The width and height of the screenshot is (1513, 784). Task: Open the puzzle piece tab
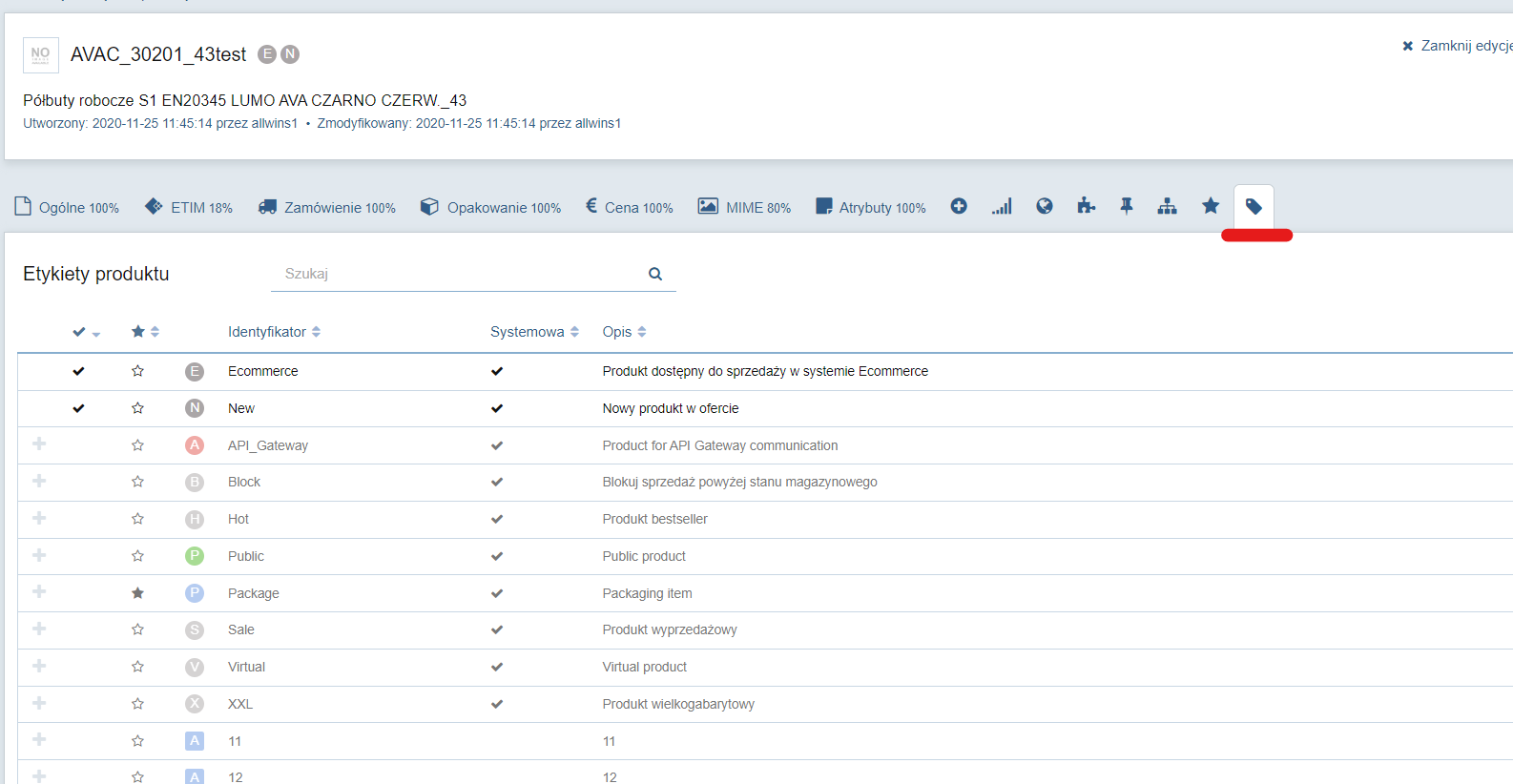1086,206
